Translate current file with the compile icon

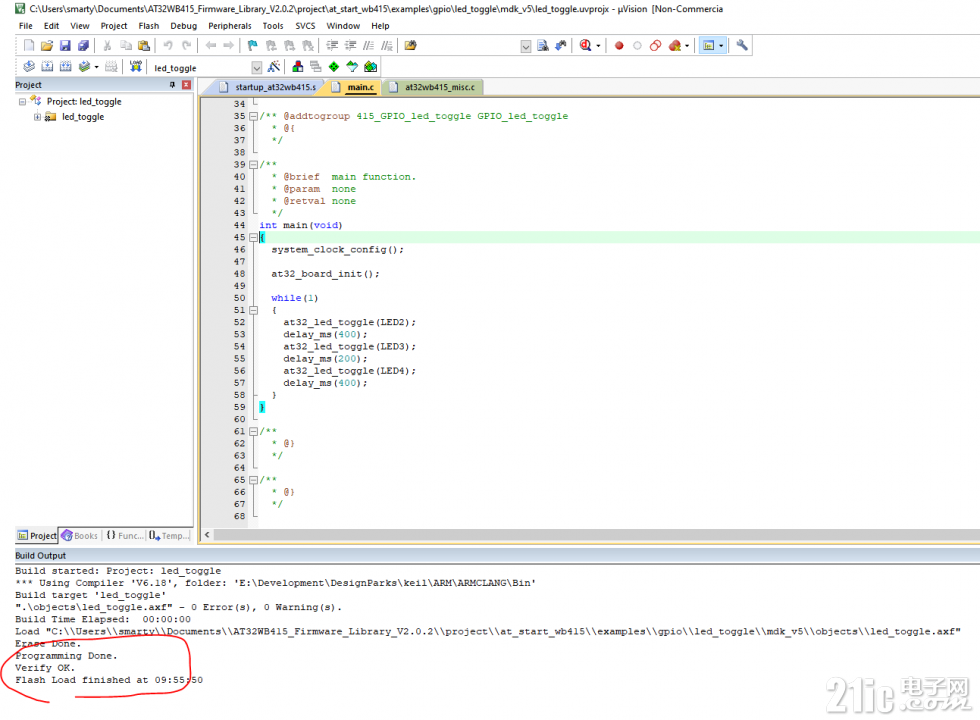point(29,66)
